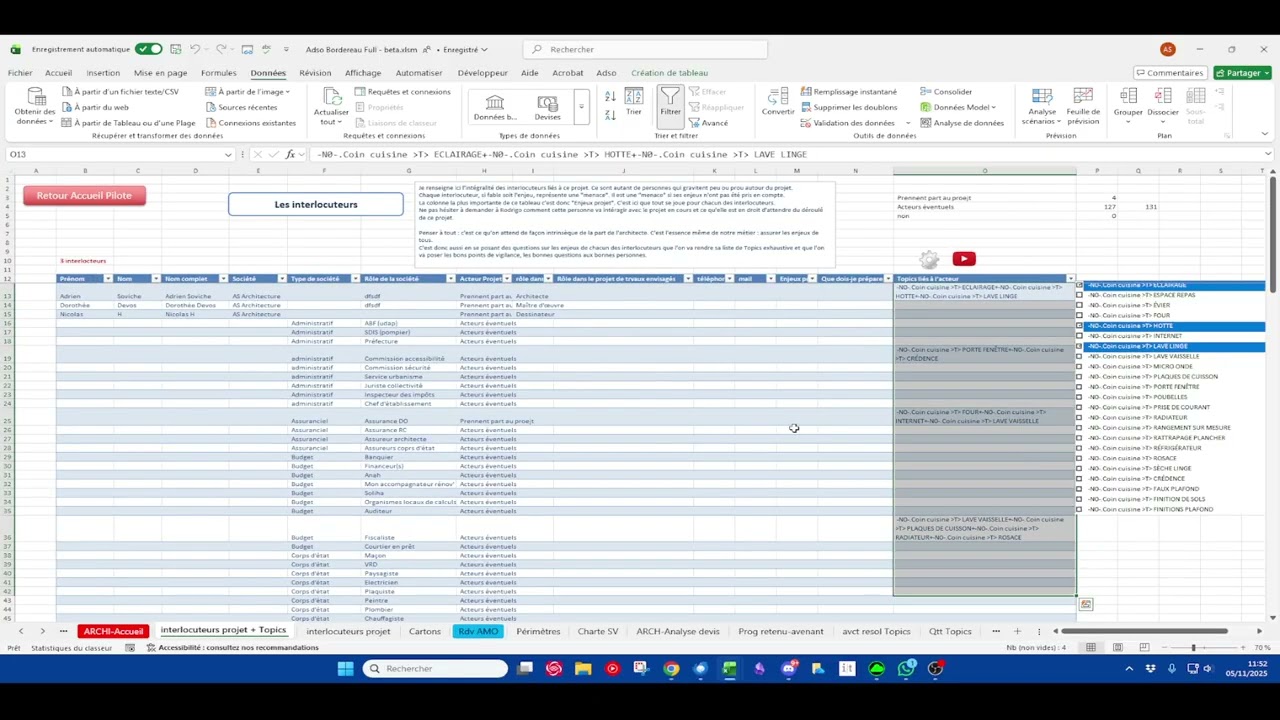
Task: Click the Rechercher search box in title bar
Action: pyautogui.click(x=645, y=49)
